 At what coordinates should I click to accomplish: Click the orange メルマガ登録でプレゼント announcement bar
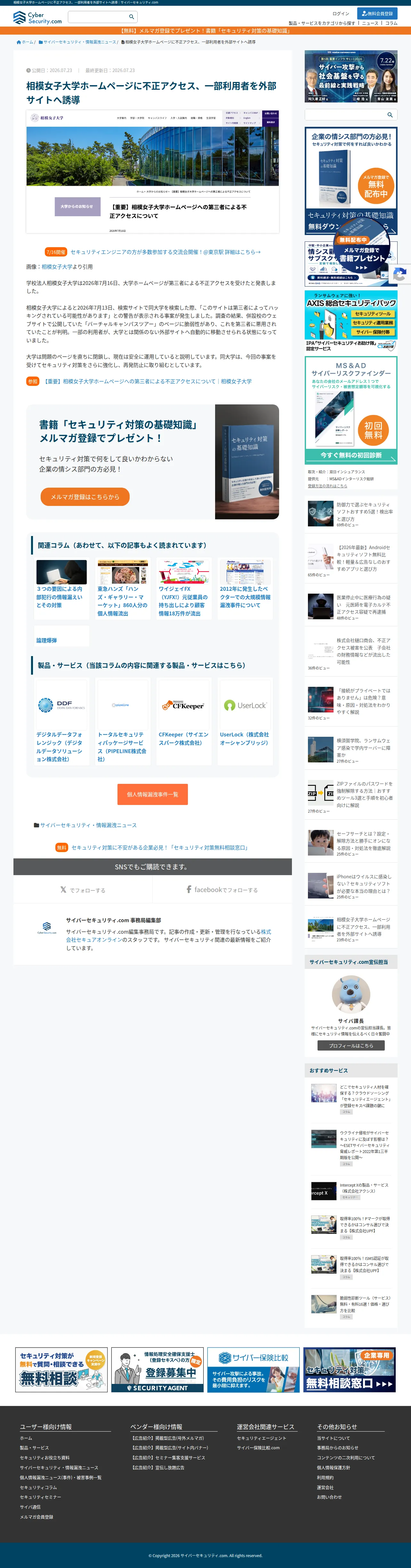205,30
